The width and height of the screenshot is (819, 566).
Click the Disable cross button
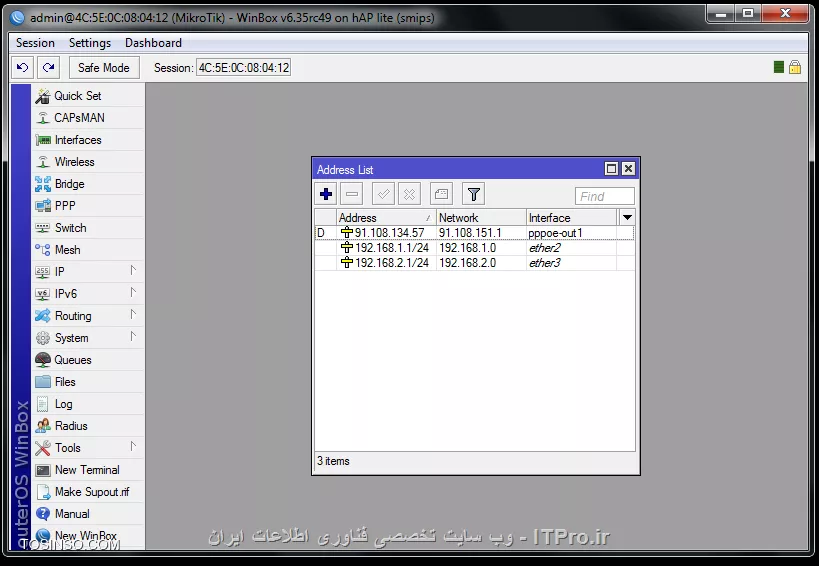410,194
